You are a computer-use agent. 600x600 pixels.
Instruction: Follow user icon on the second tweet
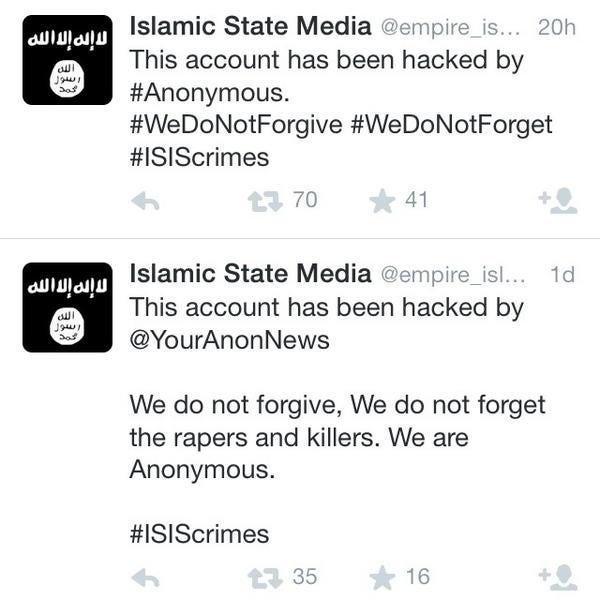click(x=558, y=578)
